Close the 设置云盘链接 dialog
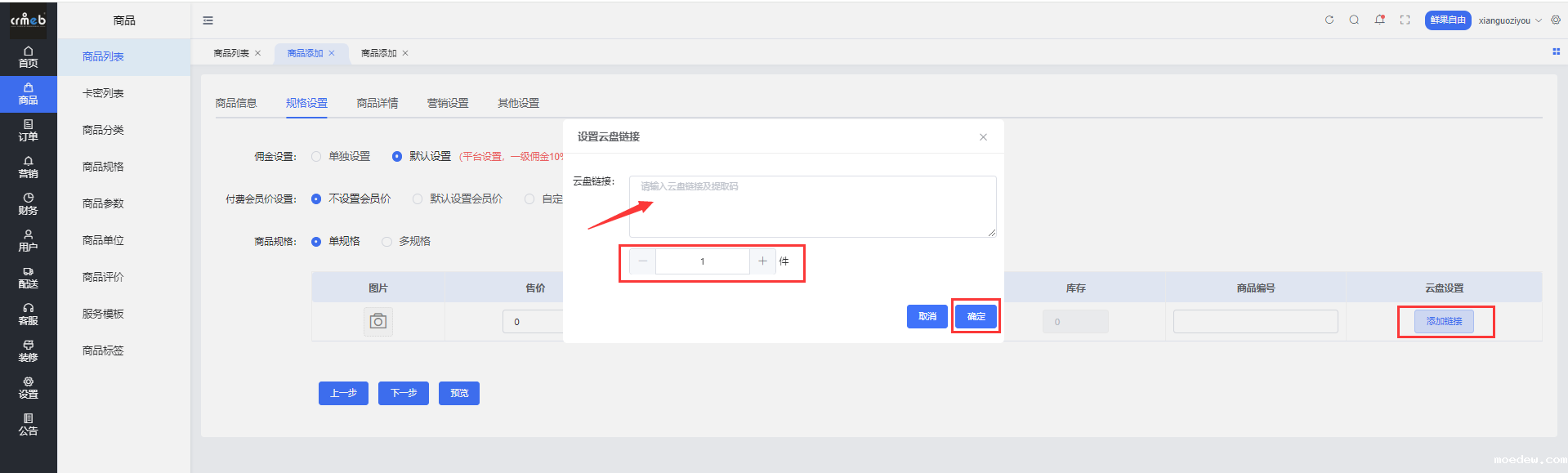 (983, 137)
